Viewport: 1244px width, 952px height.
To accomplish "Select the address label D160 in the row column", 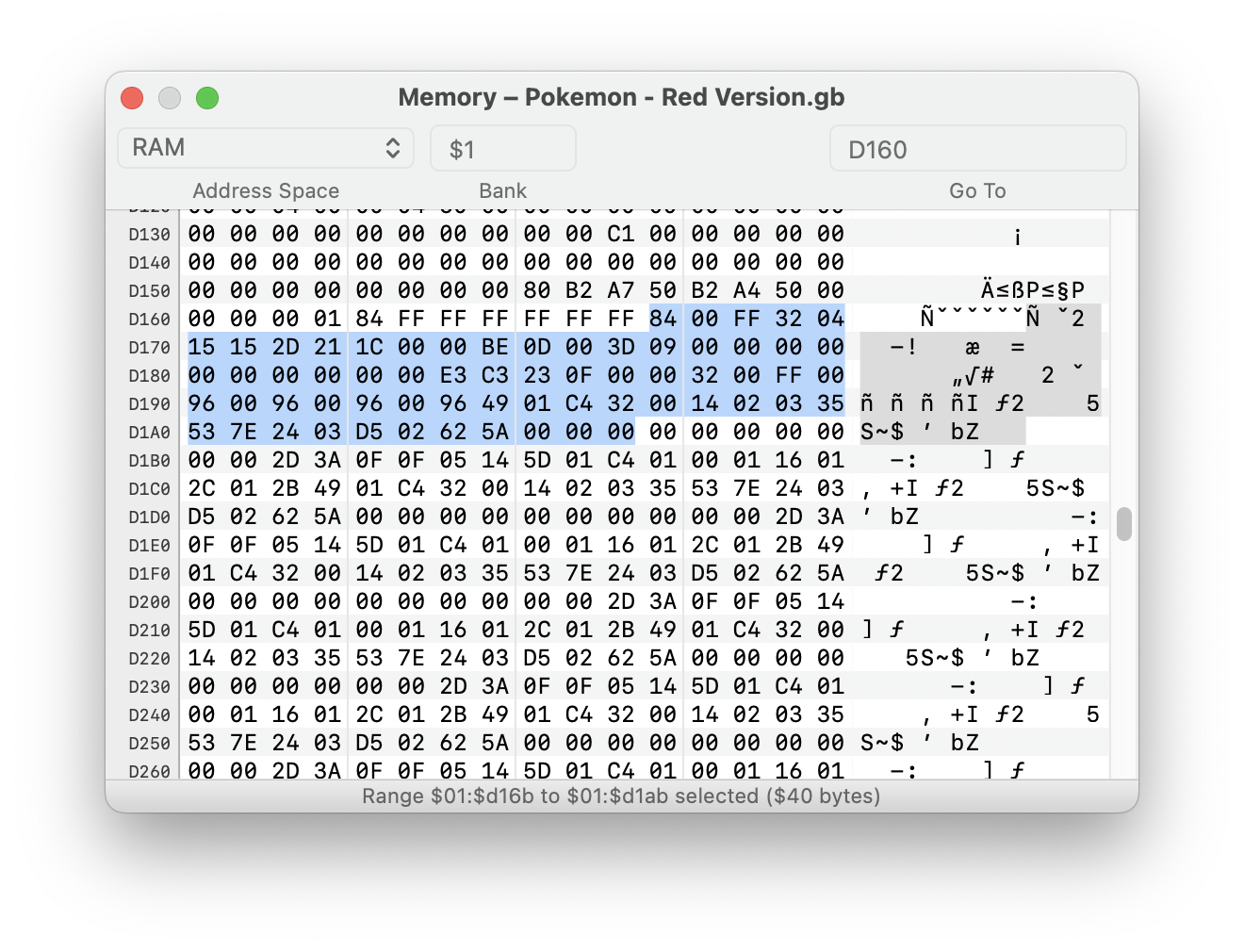I will pos(148,319).
